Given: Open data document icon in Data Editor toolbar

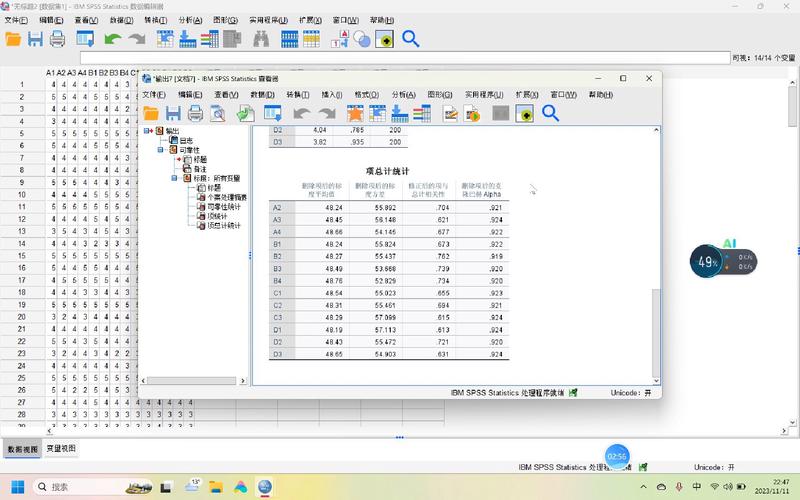Looking at the screenshot, I should tap(13, 39).
